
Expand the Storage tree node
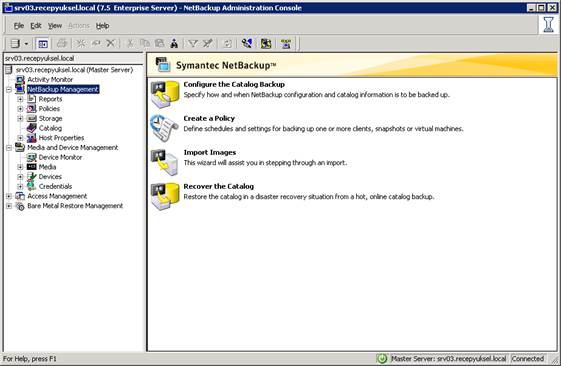click(20, 118)
